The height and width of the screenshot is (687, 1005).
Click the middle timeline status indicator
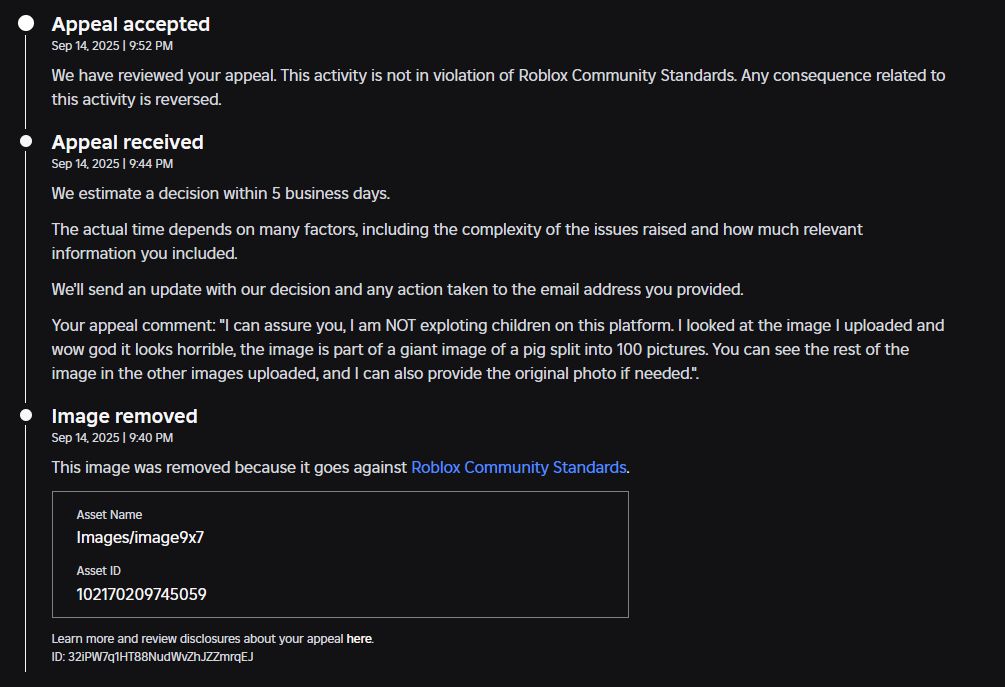[25, 140]
